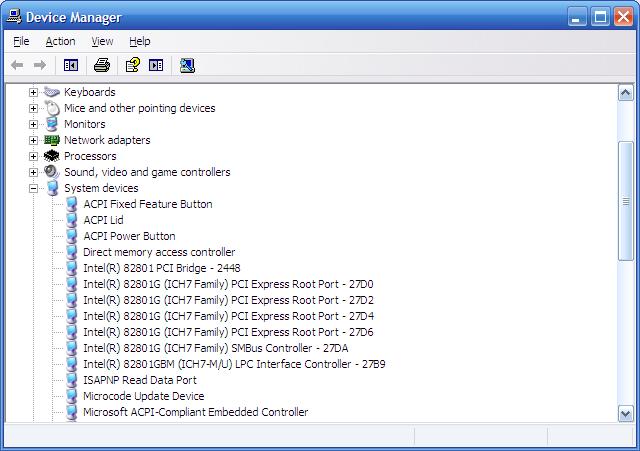Select the Network adapters label

coord(107,140)
